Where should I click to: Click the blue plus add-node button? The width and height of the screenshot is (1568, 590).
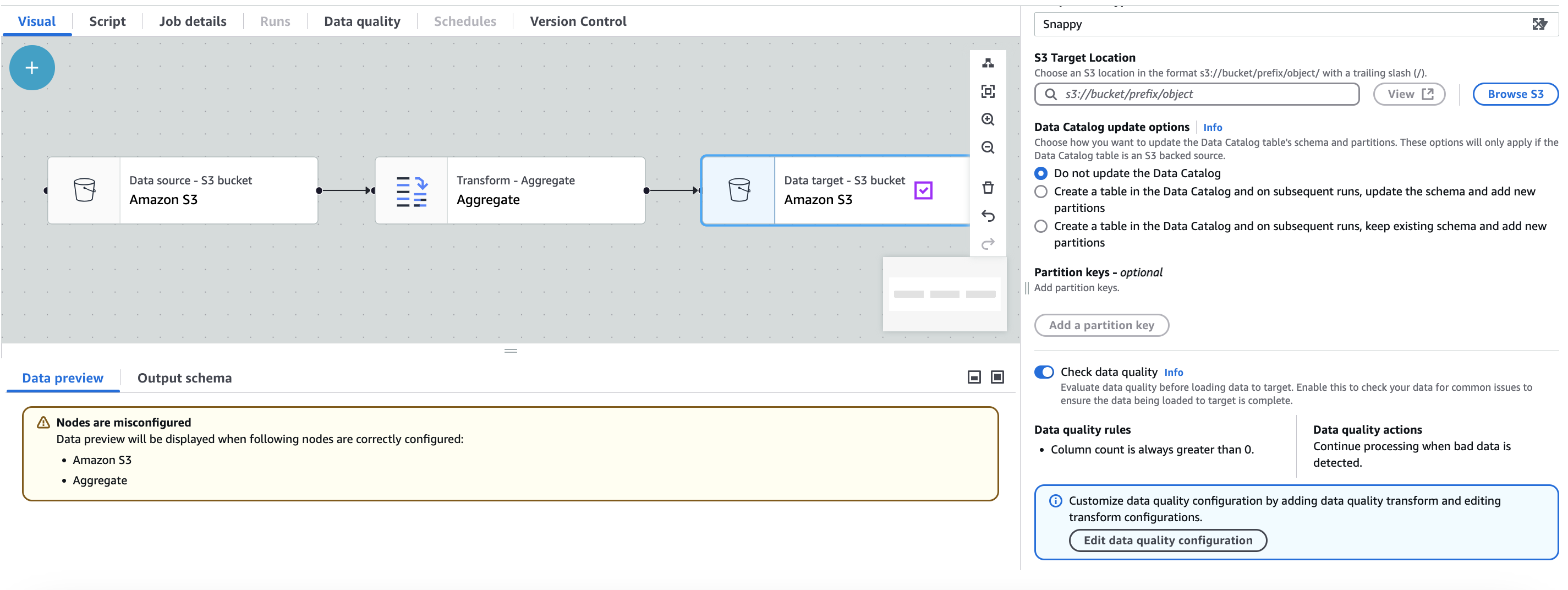[x=32, y=68]
